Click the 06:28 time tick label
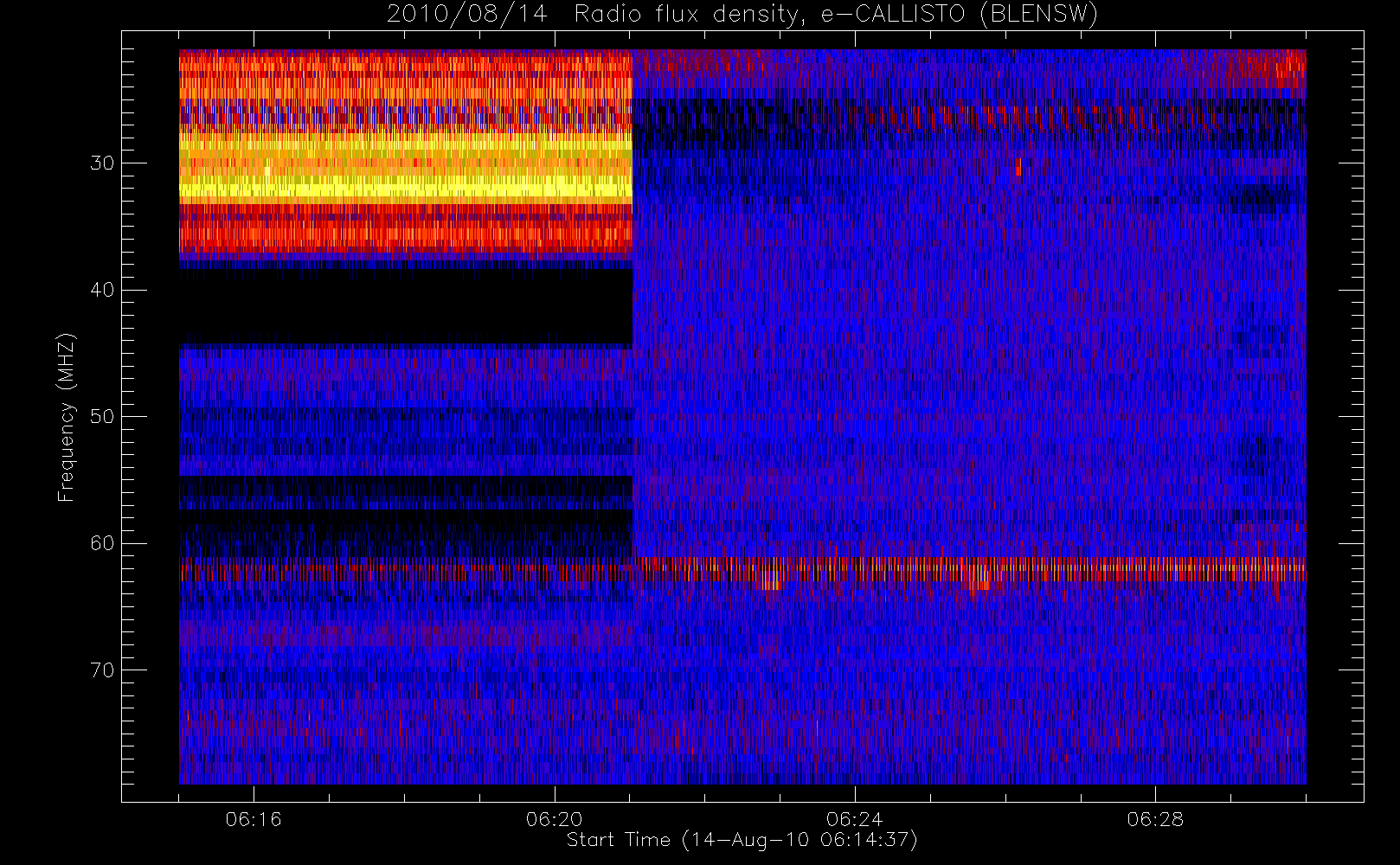Image resolution: width=1400 pixels, height=865 pixels. click(1155, 819)
